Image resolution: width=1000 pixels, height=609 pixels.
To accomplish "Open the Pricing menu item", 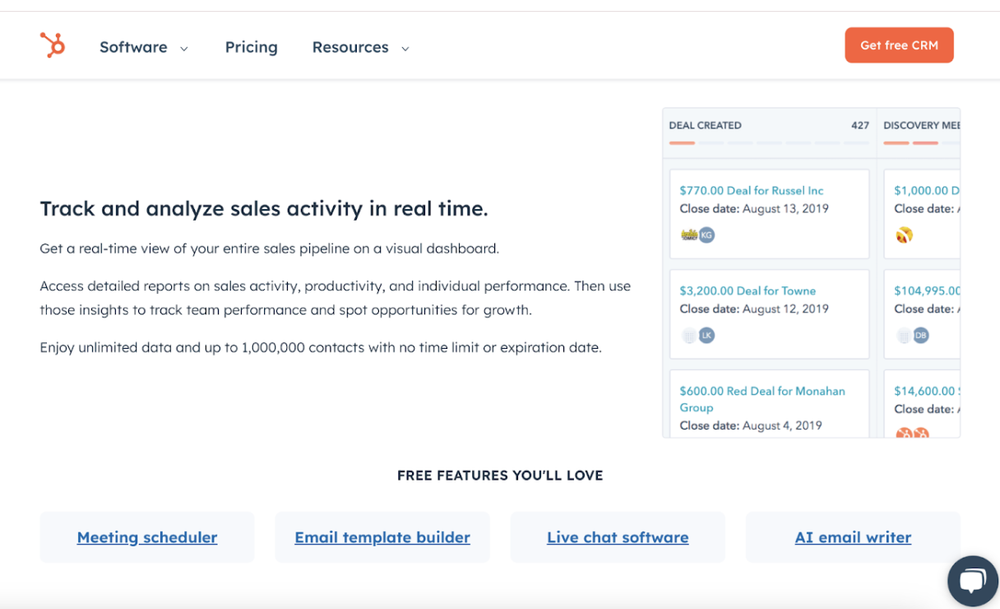I will [251, 47].
